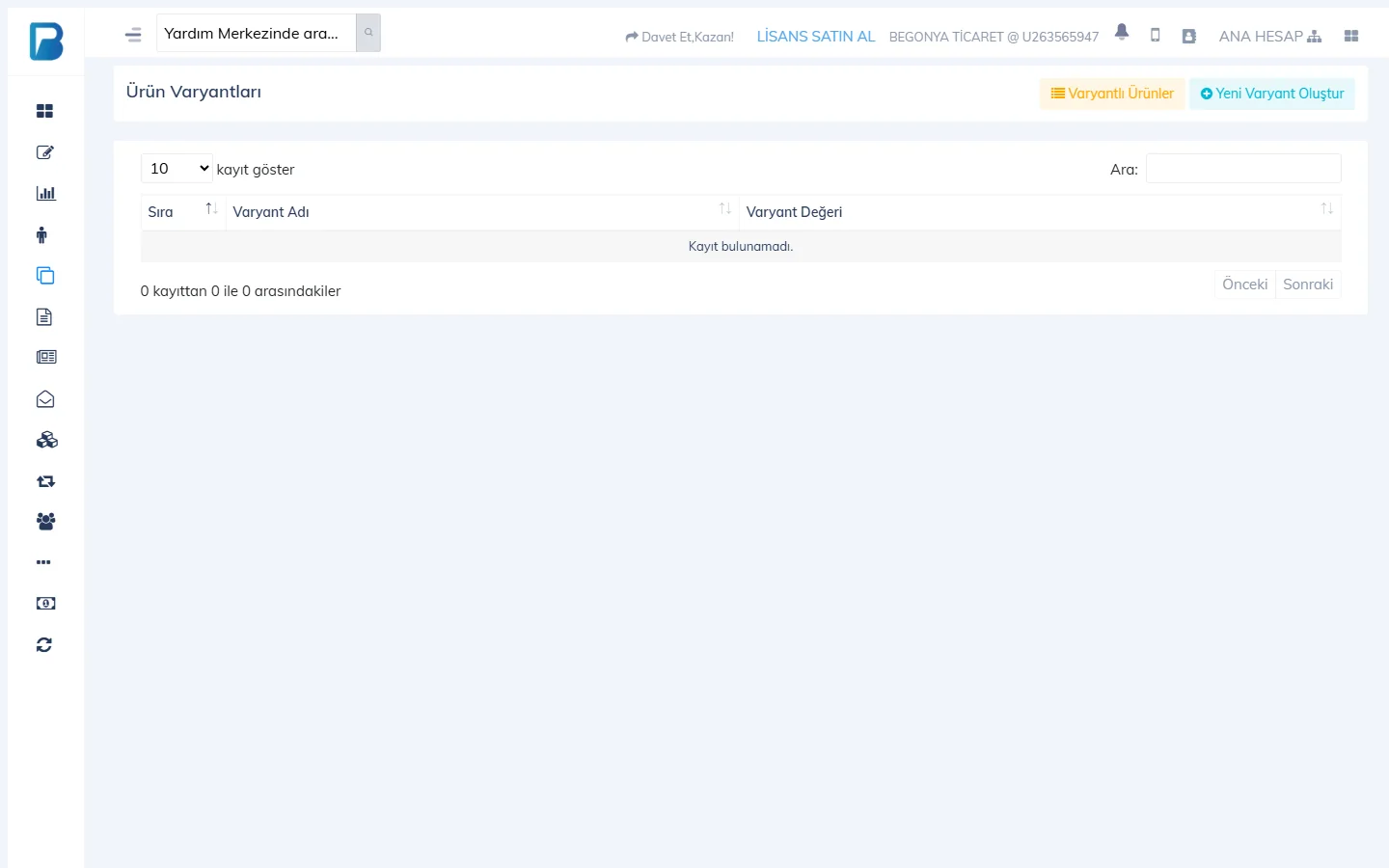This screenshot has width=1389, height=868.
Task: Open the document lines icon in sidebar
Action: (x=44, y=316)
